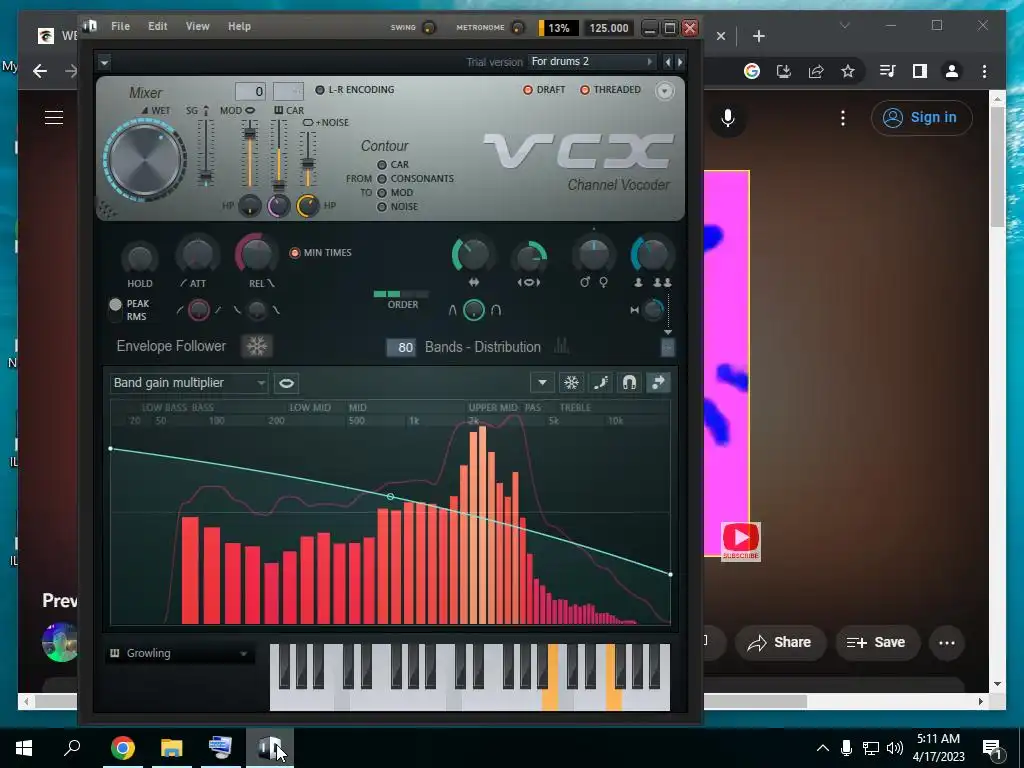Viewport: 1024px width, 768px height.
Task: Open the Growling carrier preset dropdown
Action: point(178,653)
